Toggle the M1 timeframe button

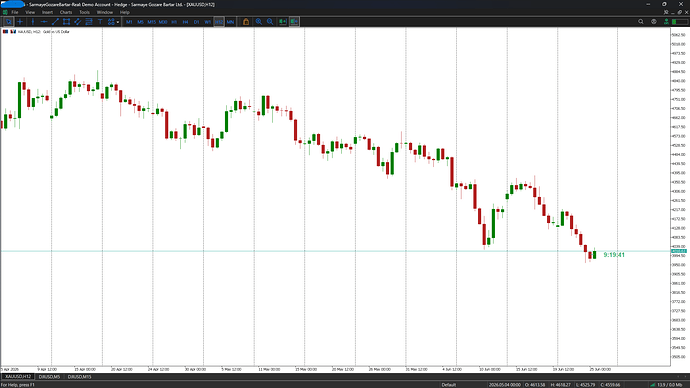[x=129, y=22]
